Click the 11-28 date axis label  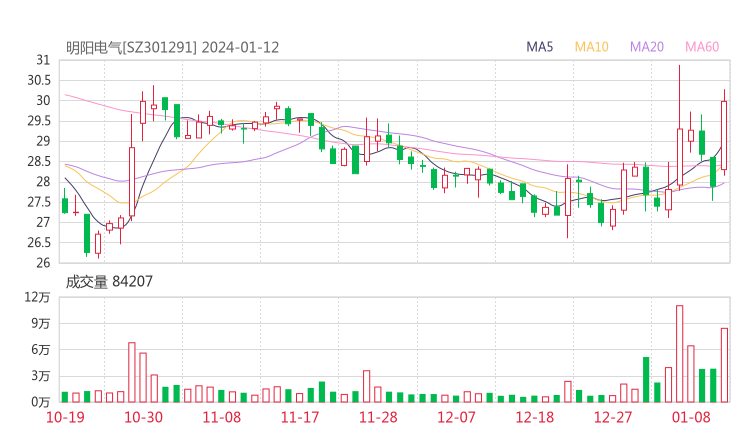click(378, 417)
